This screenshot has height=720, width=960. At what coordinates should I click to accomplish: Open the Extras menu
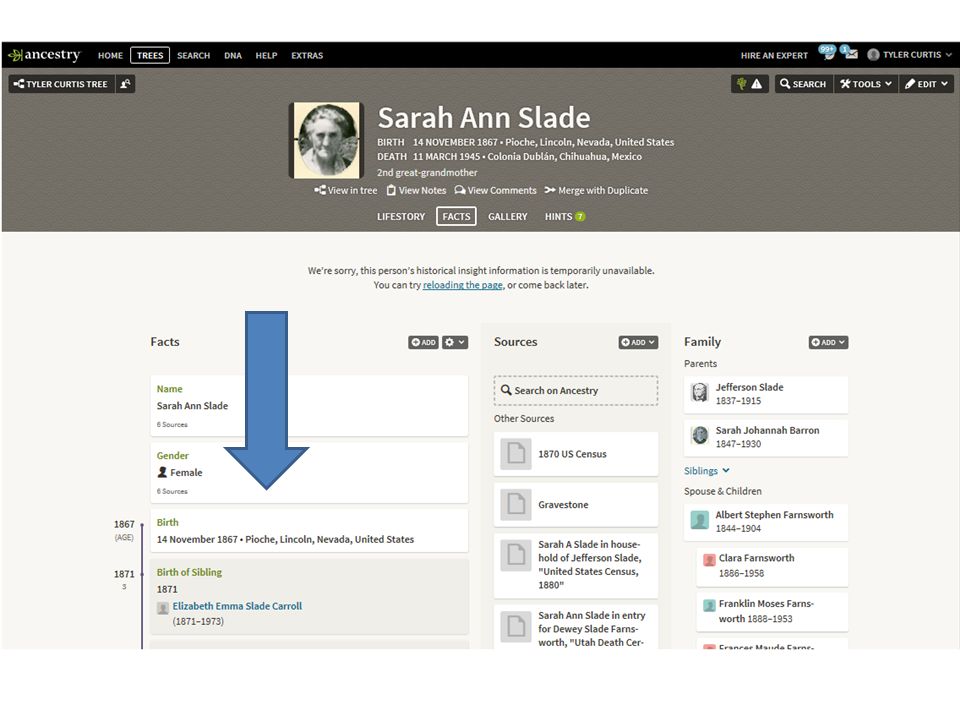pyautogui.click(x=307, y=56)
